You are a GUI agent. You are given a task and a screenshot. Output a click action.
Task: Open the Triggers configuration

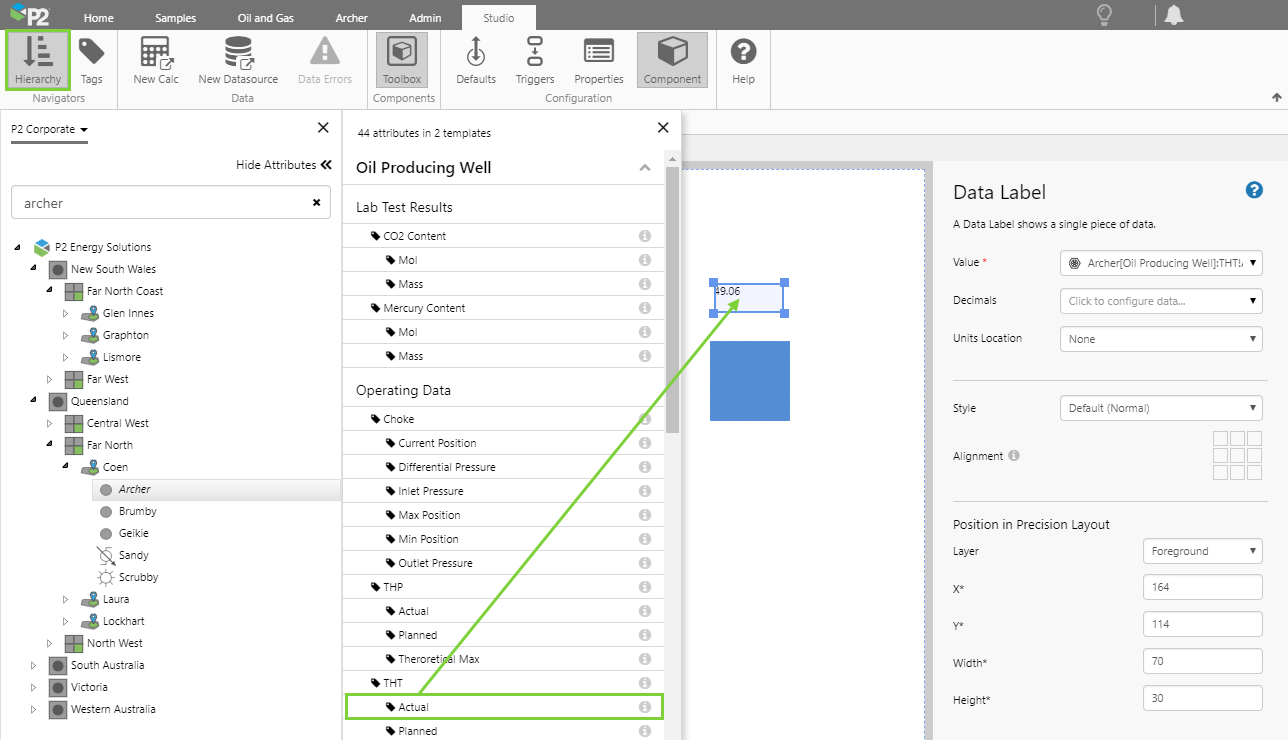[535, 60]
